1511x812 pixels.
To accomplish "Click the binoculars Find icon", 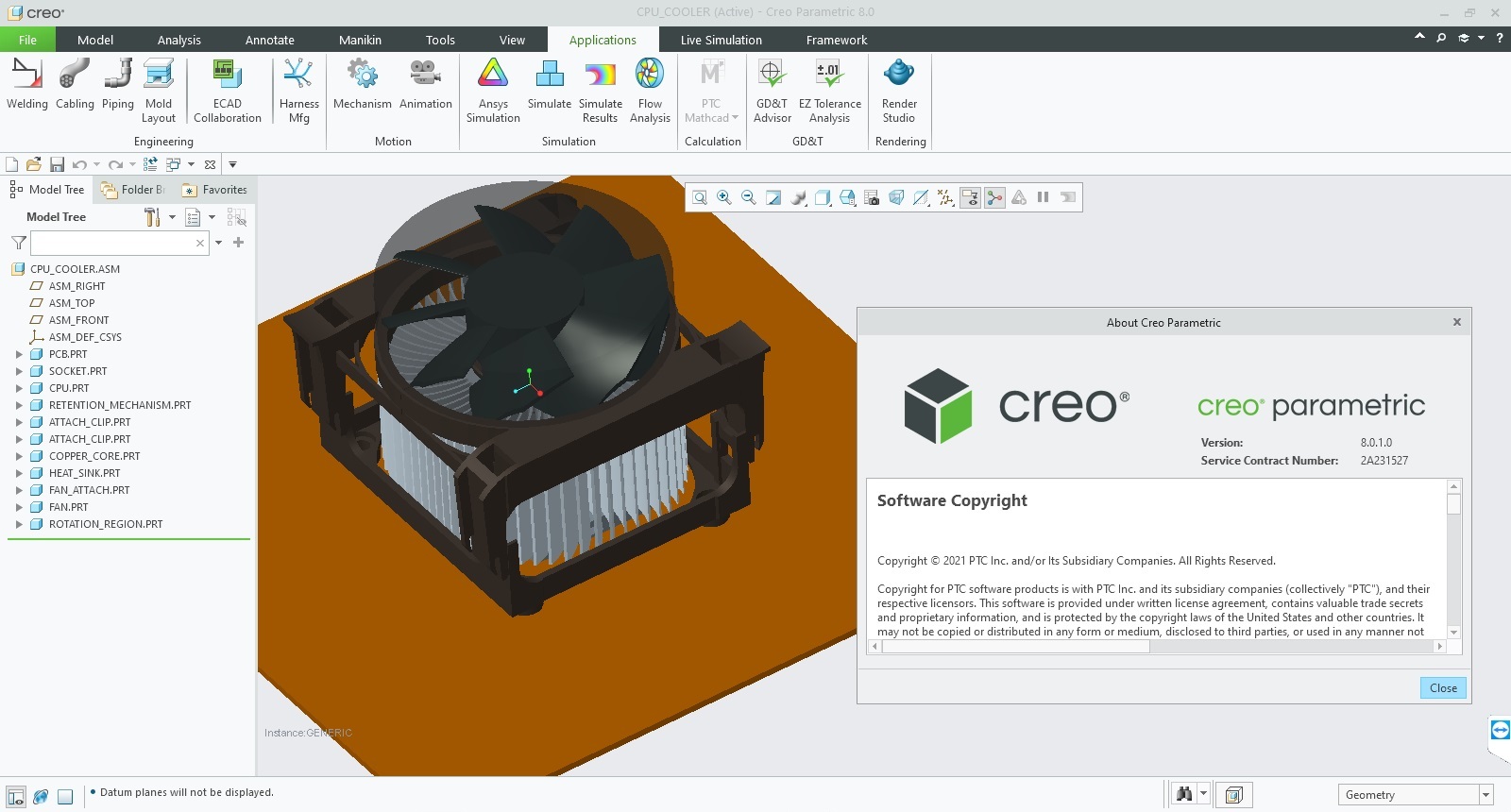I will point(1184,794).
